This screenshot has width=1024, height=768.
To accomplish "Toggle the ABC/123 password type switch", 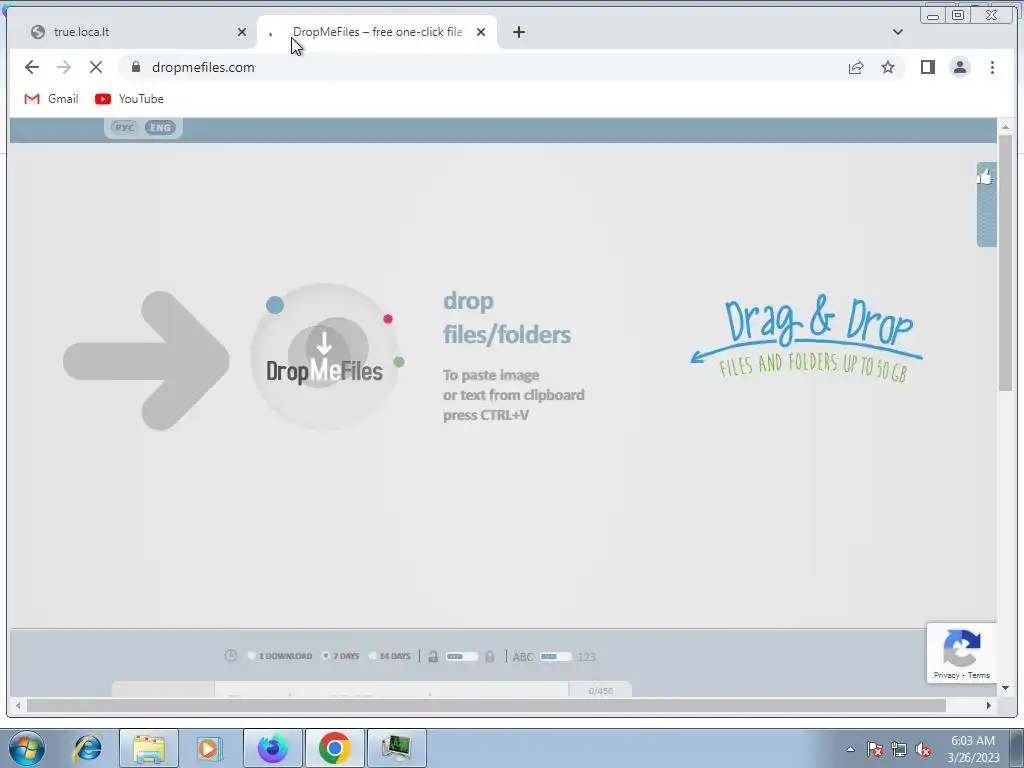I will click(556, 656).
